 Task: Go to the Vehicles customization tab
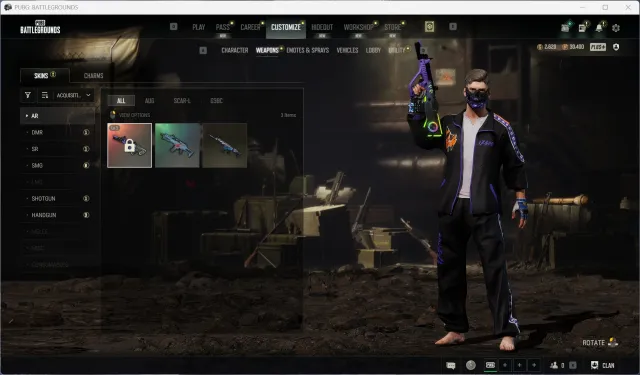pos(347,50)
